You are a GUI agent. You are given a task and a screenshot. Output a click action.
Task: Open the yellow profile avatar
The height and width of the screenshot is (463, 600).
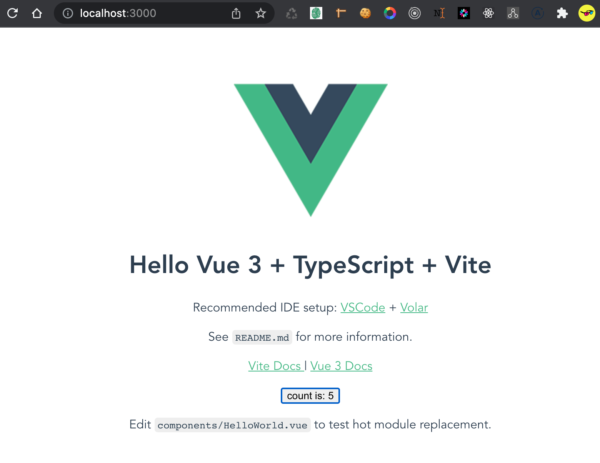587,13
